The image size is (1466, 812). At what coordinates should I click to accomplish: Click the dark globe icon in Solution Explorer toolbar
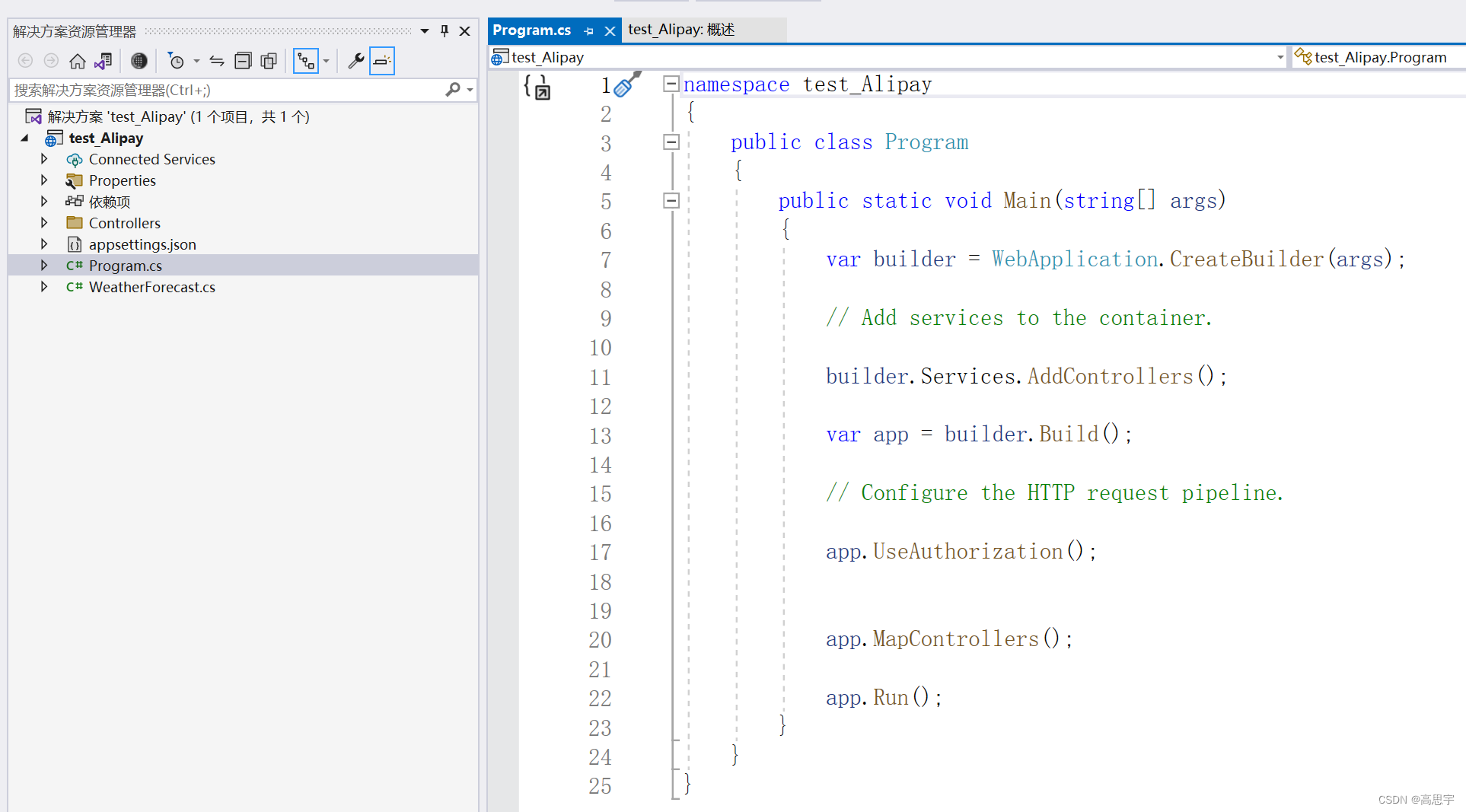pos(139,61)
